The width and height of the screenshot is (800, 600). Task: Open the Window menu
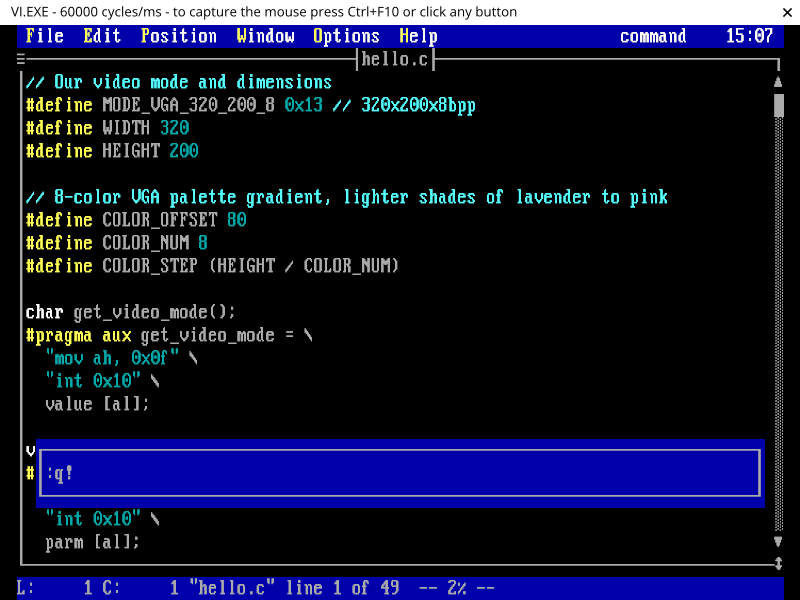coord(265,36)
